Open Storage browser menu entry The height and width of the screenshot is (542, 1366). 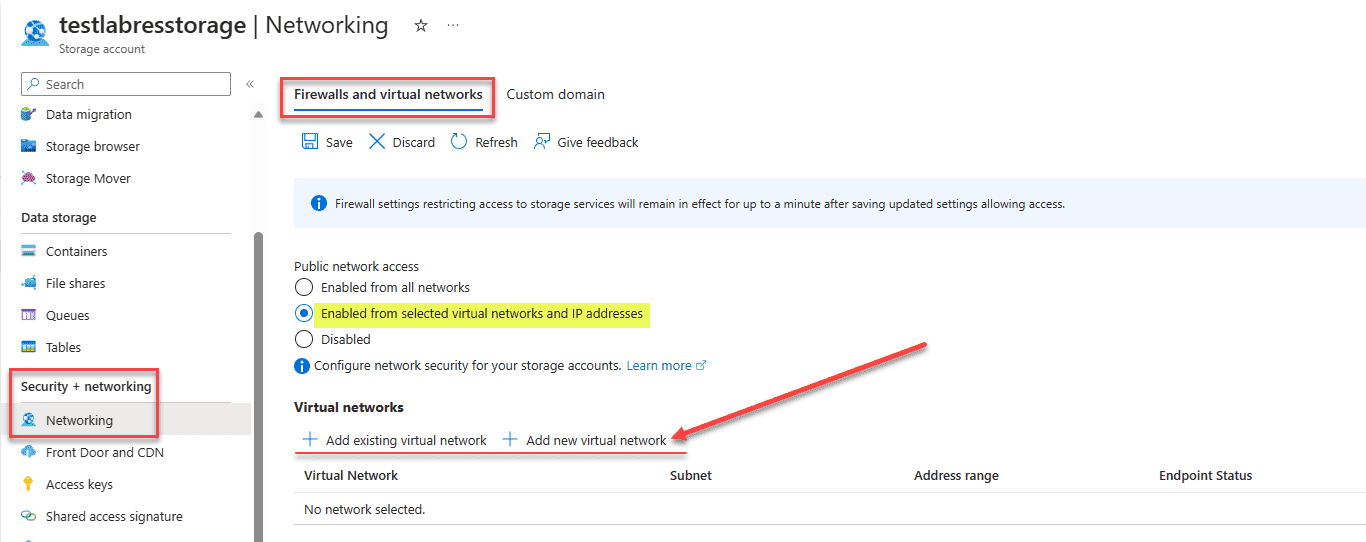pyautogui.click(x=93, y=147)
